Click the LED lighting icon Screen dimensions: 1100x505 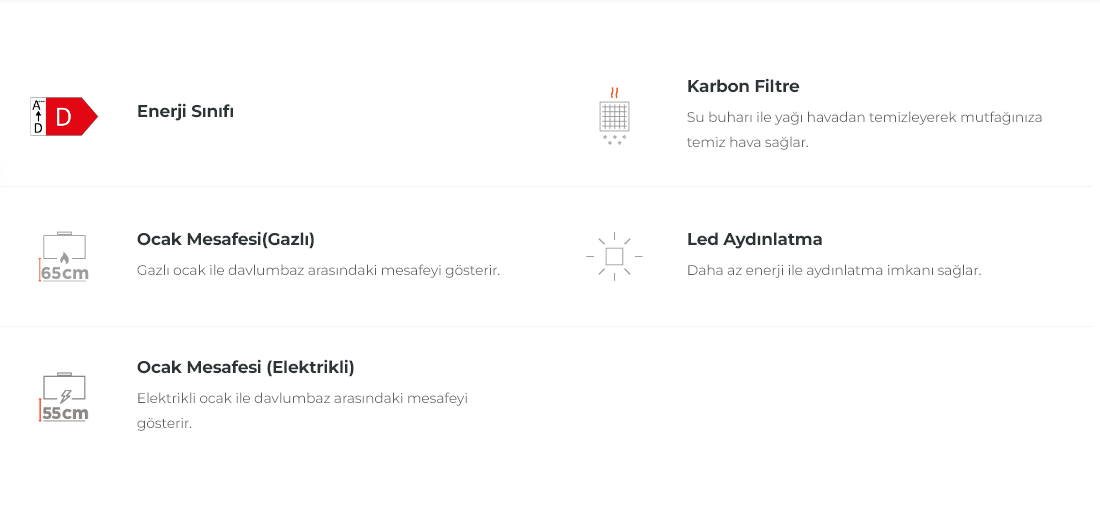point(614,257)
